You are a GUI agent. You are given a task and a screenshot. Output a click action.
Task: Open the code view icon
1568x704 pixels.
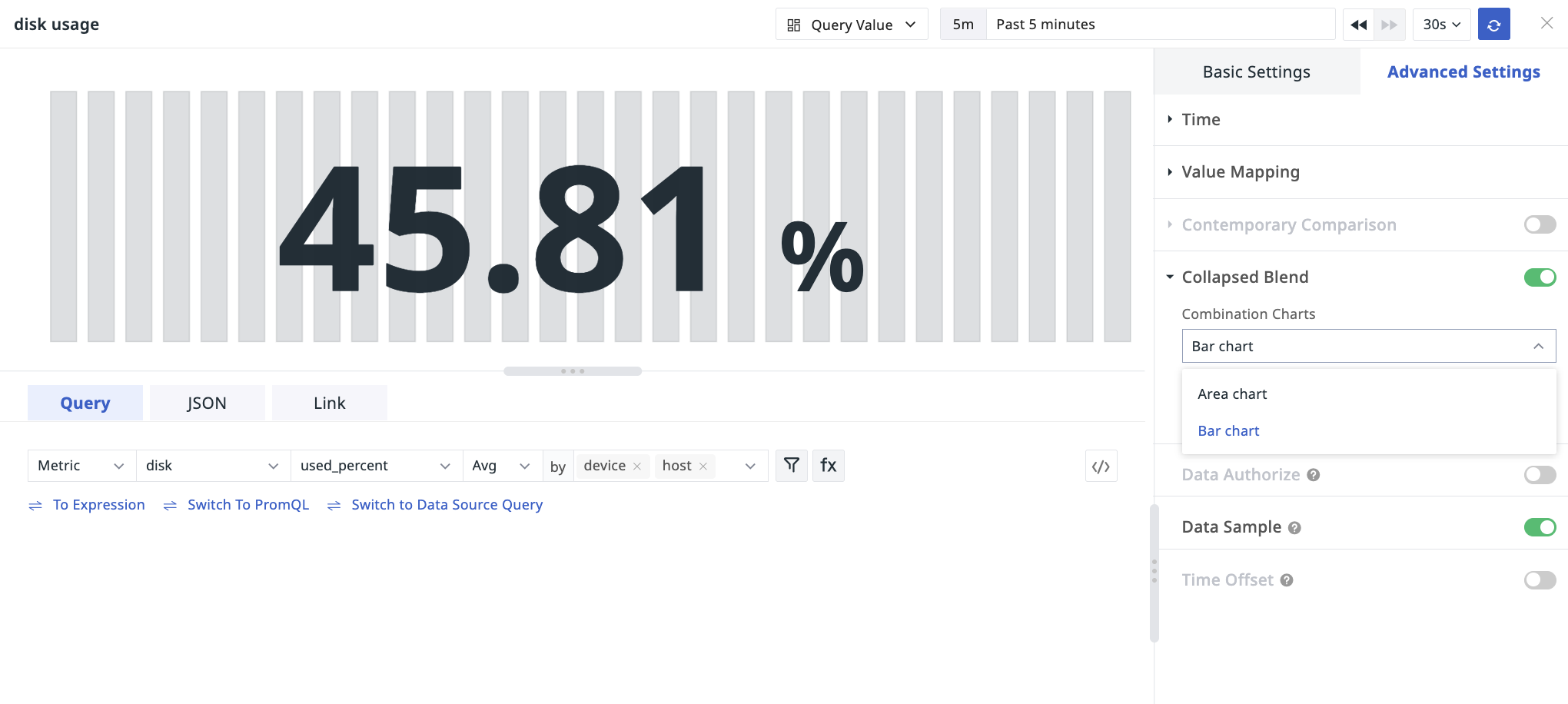[x=1101, y=467]
